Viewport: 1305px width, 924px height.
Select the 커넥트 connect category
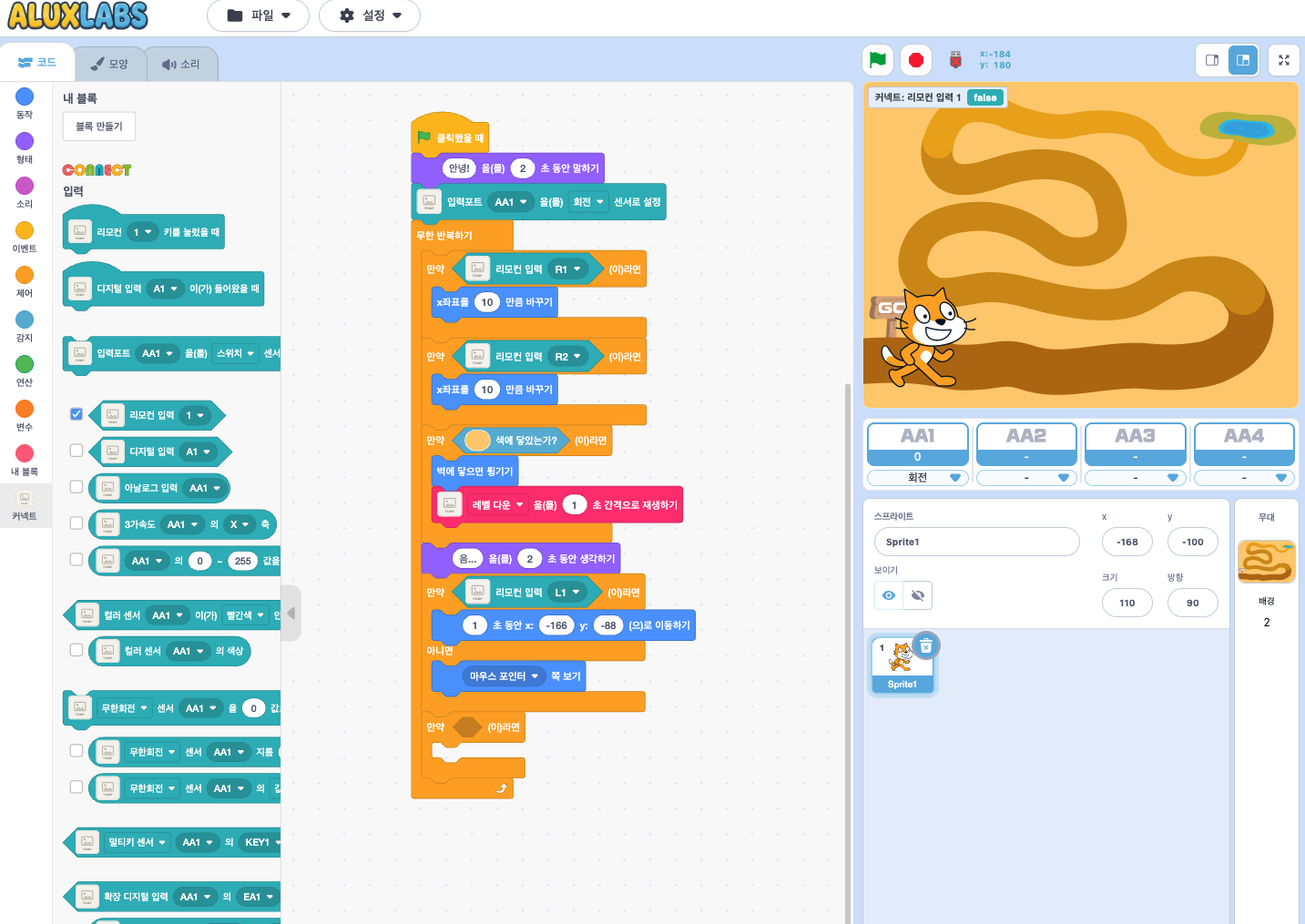(25, 504)
